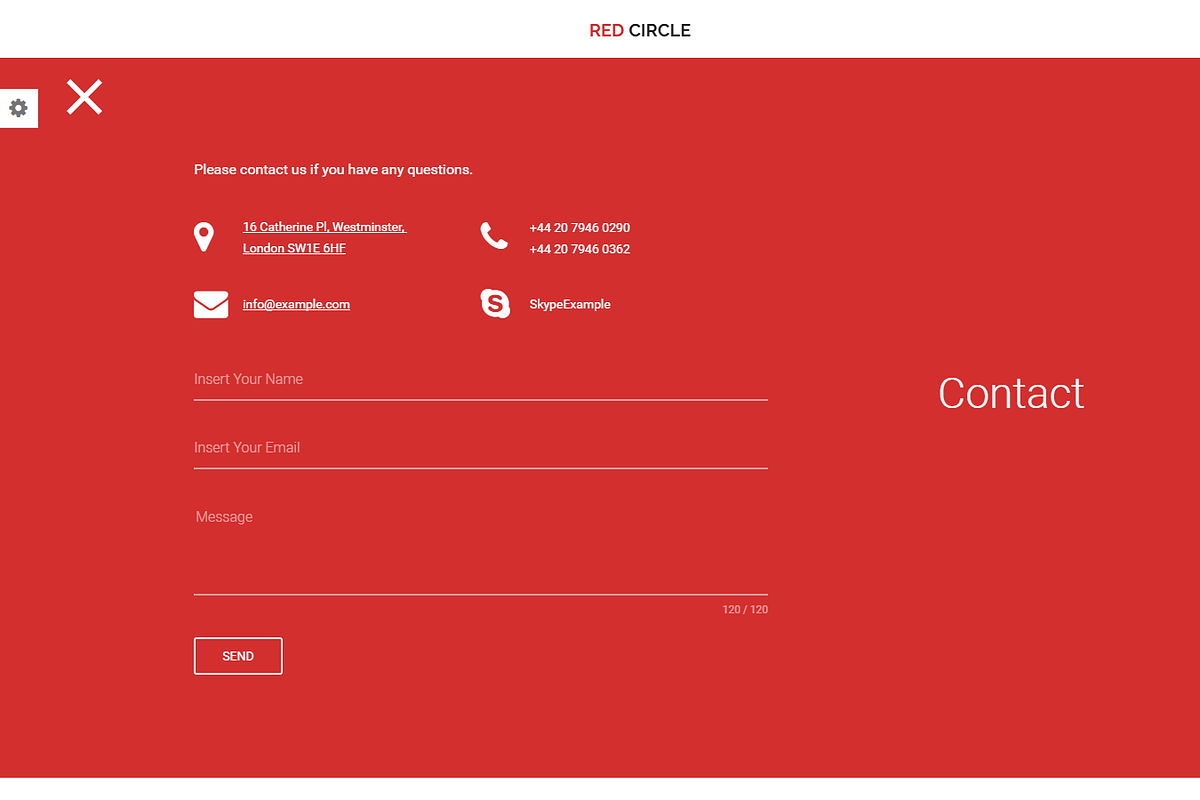
Task: Click the Contact heading text
Action: click(1011, 393)
